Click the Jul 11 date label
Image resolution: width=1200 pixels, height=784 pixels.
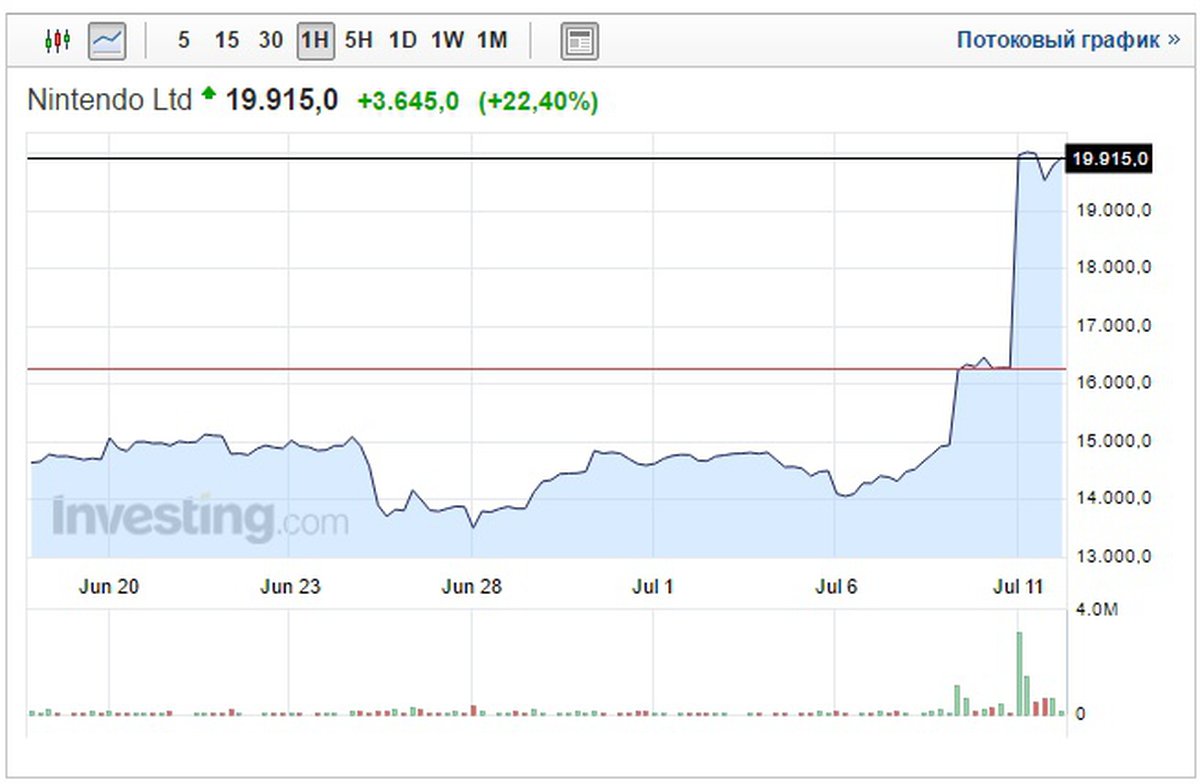coord(1018,587)
